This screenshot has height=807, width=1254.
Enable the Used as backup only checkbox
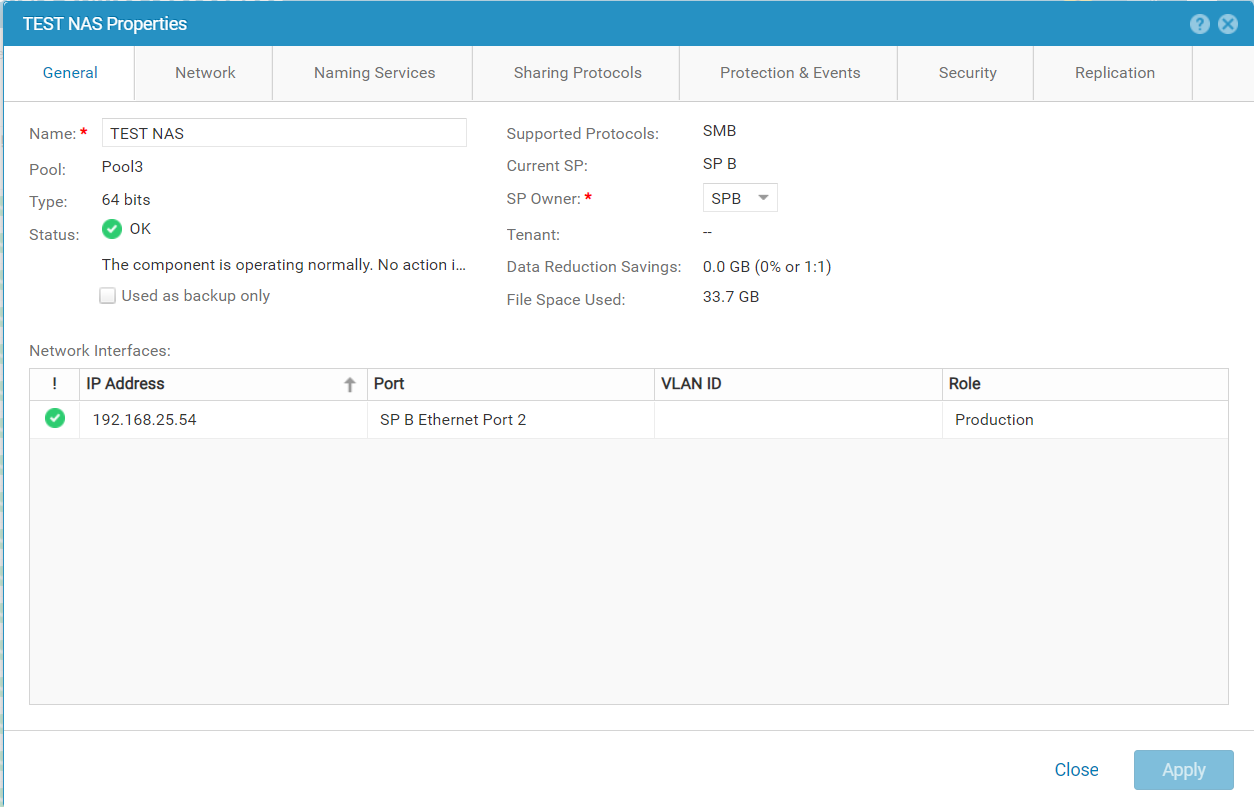point(107,295)
